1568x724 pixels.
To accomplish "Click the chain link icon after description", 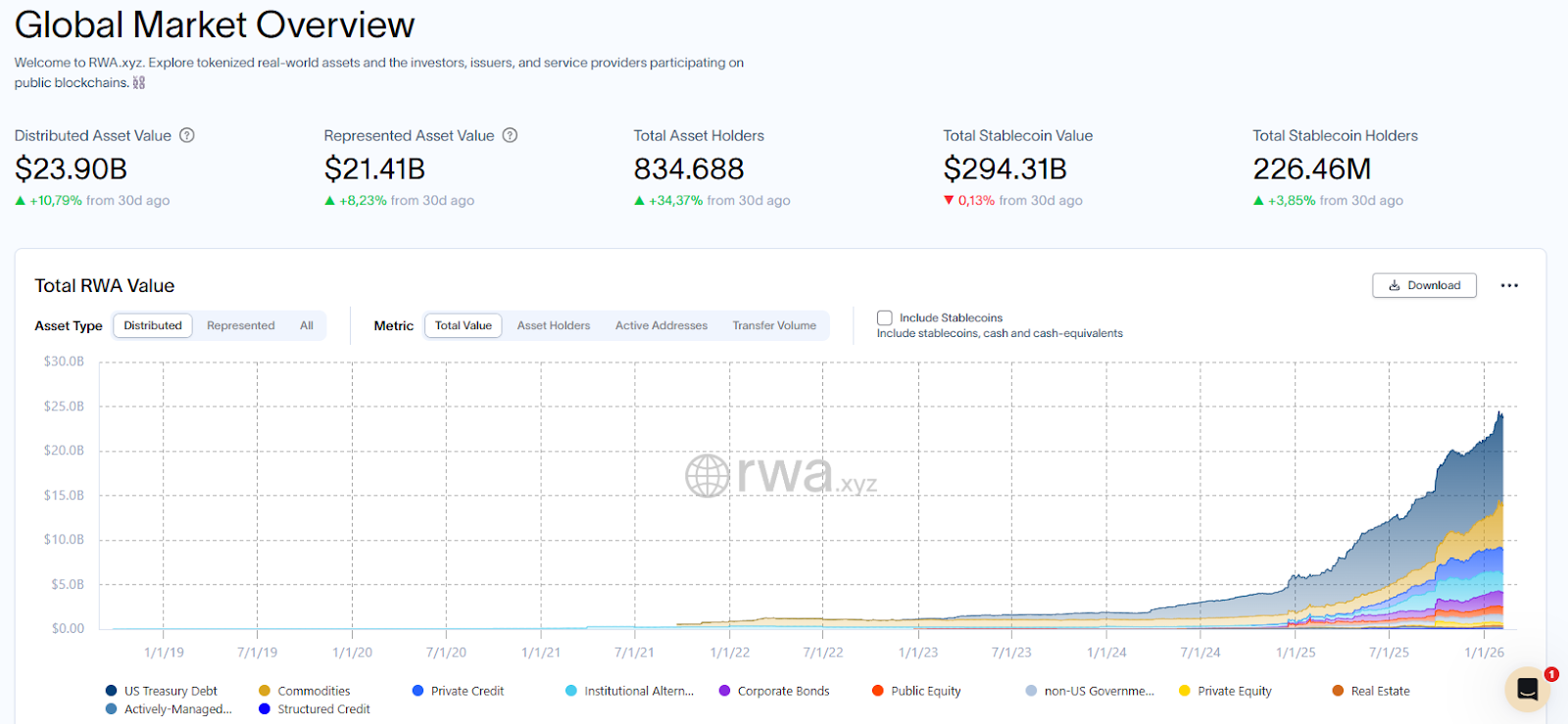I will pos(139,83).
